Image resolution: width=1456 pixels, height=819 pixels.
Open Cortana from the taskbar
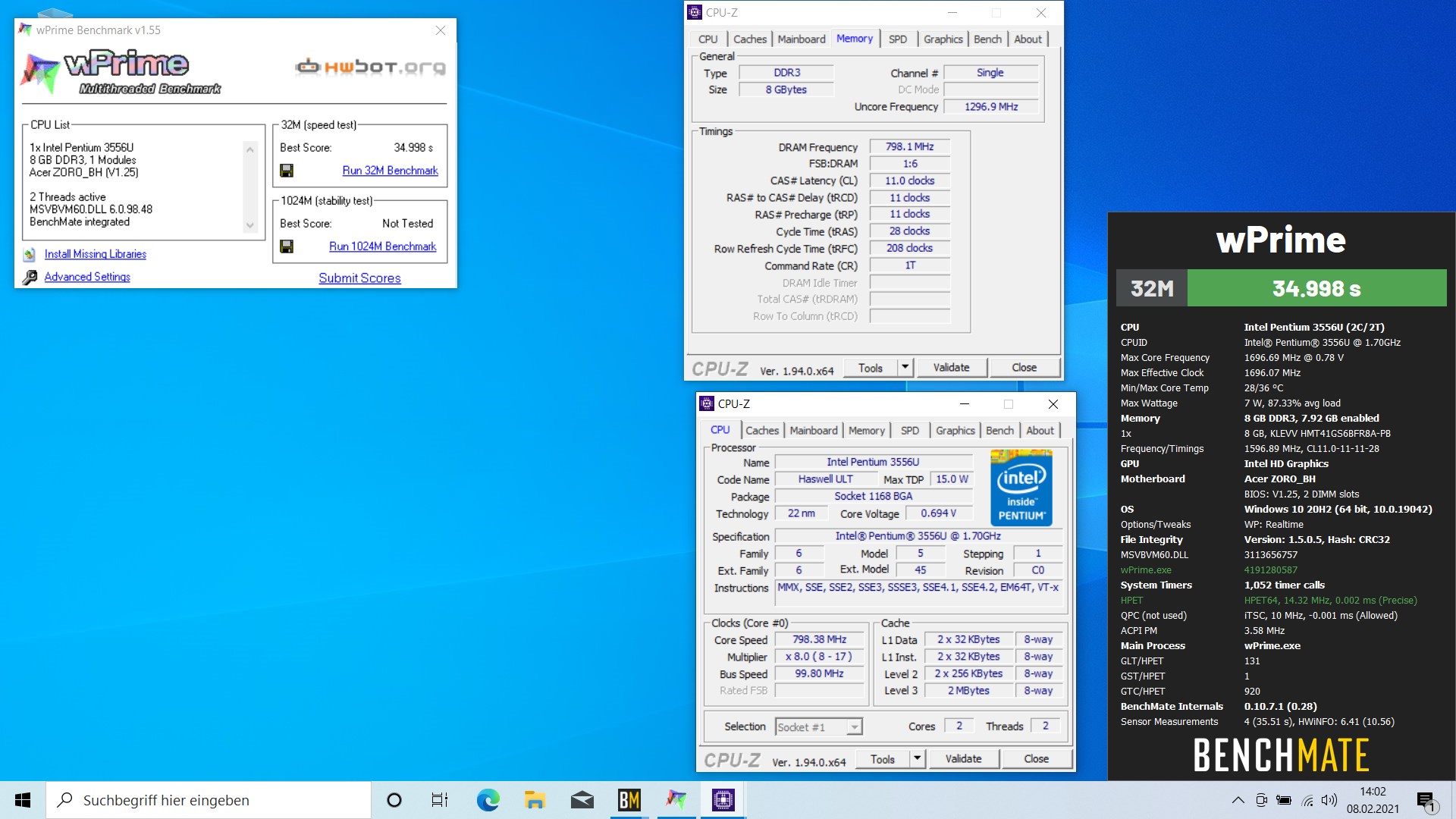[x=394, y=800]
